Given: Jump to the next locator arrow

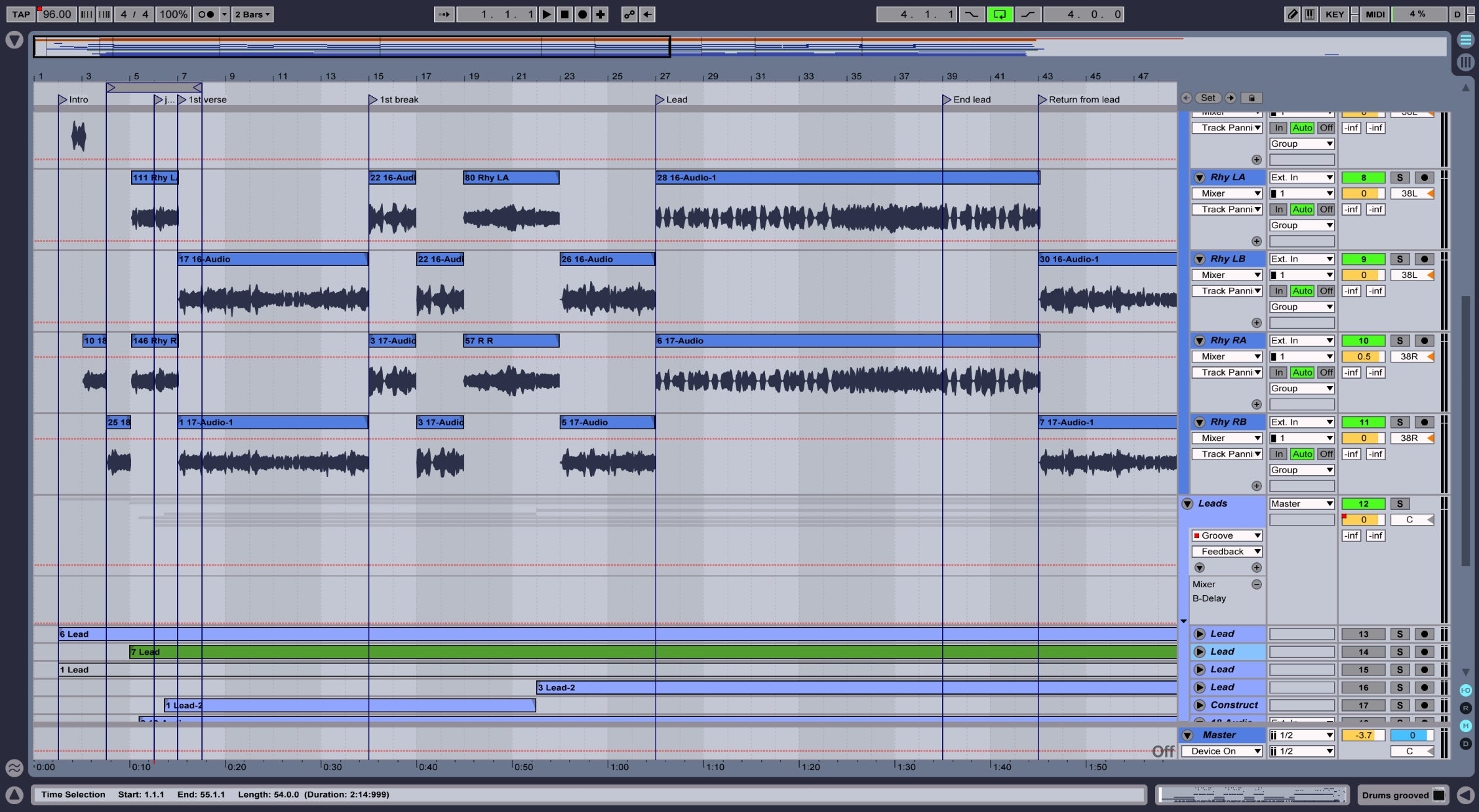Looking at the screenshot, I should (1231, 98).
